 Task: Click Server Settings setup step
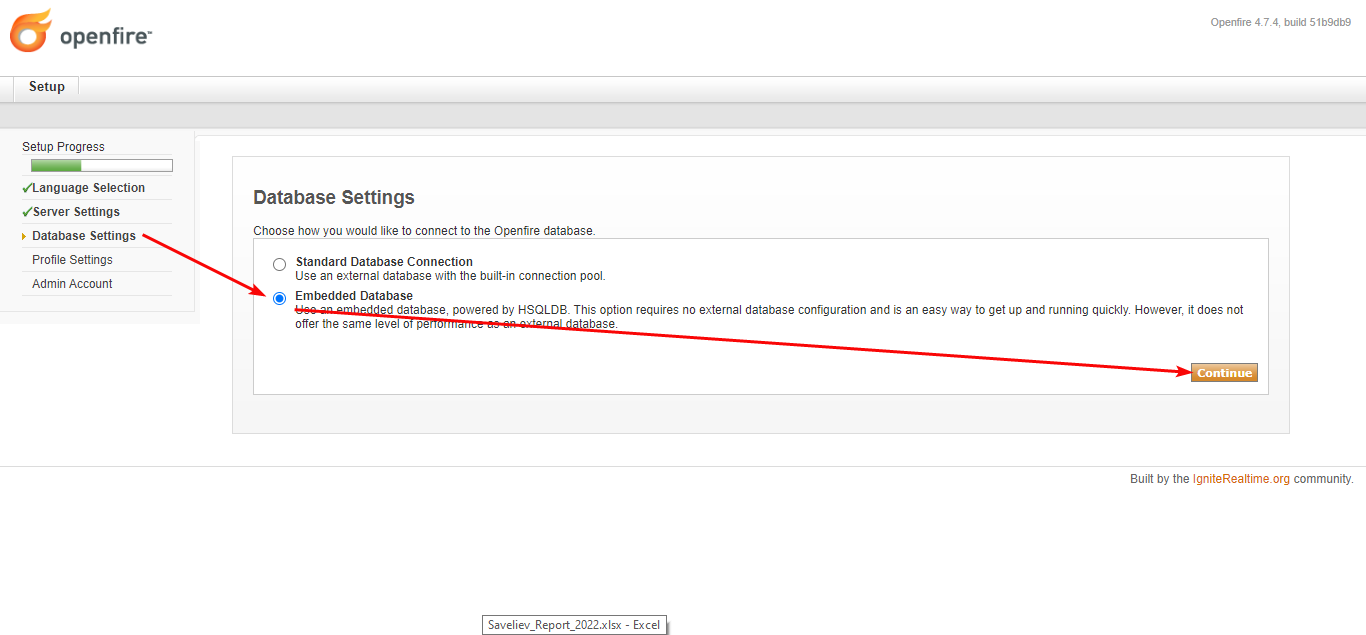(76, 212)
